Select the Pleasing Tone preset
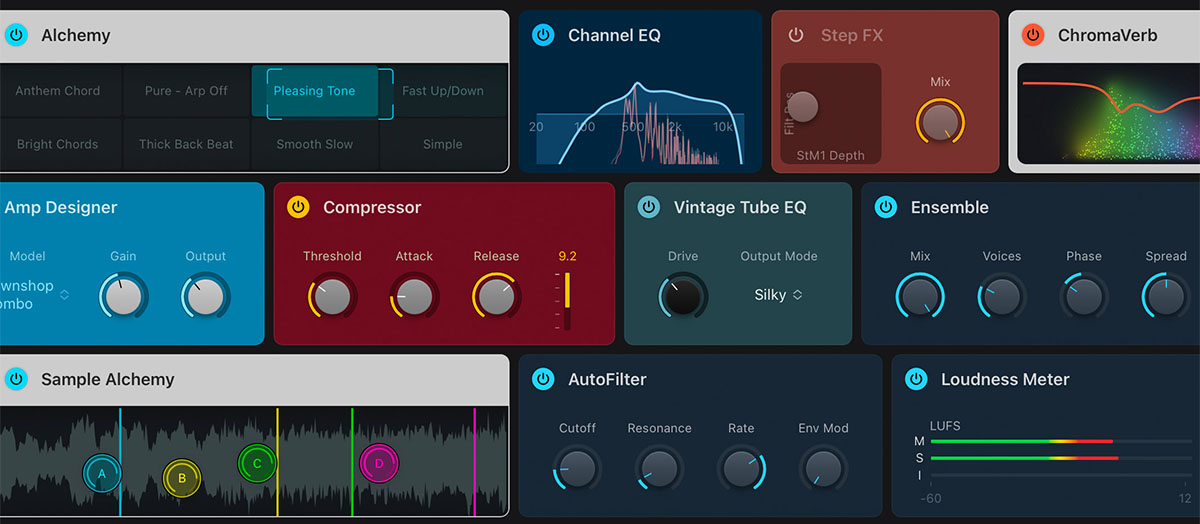1200x524 pixels. (314, 91)
